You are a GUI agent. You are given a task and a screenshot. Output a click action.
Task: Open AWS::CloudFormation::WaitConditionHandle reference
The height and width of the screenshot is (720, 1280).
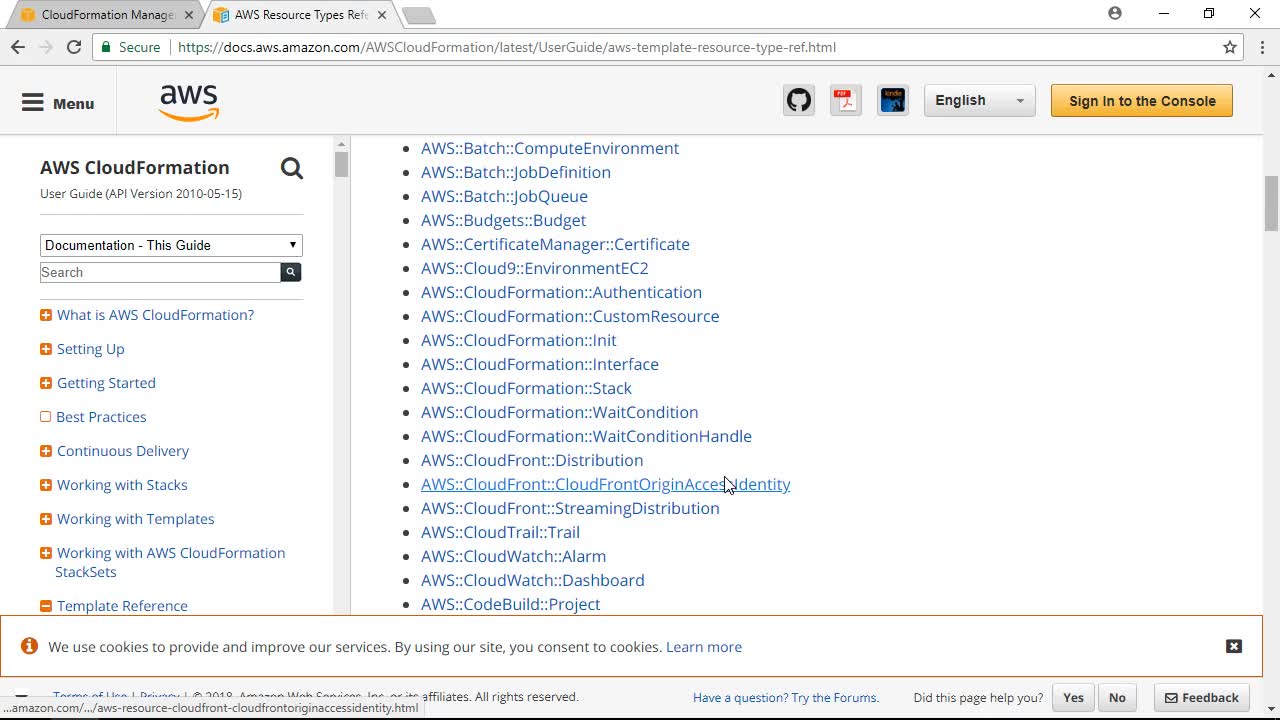pos(586,436)
